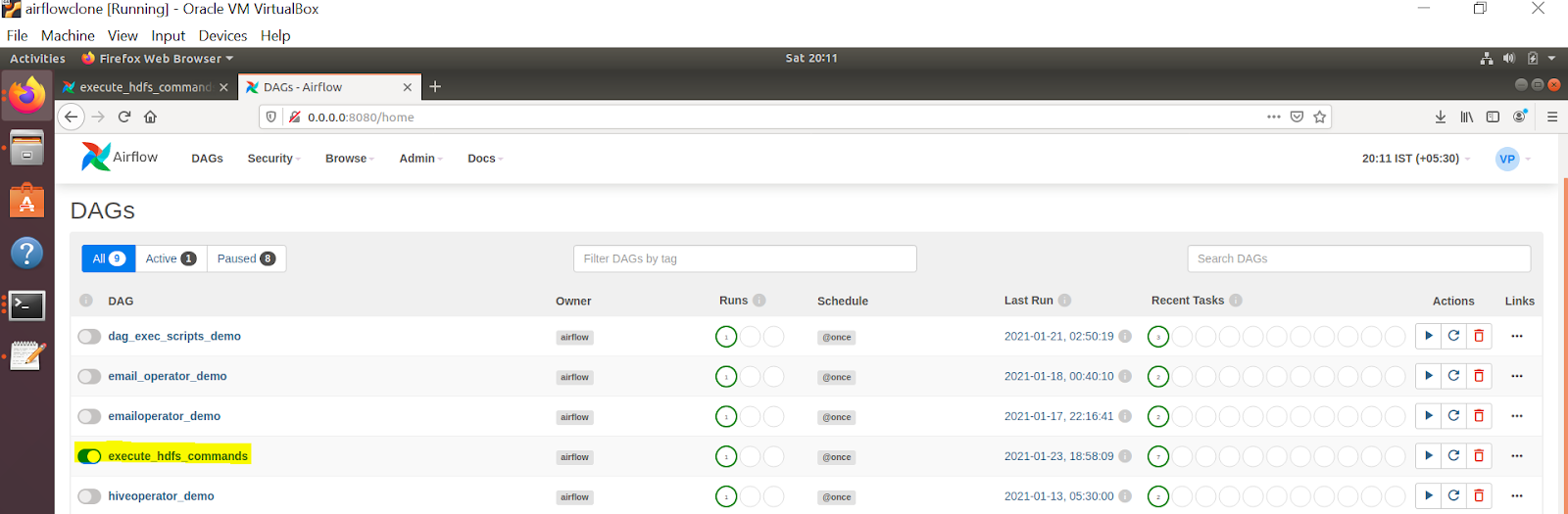Trigger the dag_exec_scripts_demo DAG run

[1429, 336]
